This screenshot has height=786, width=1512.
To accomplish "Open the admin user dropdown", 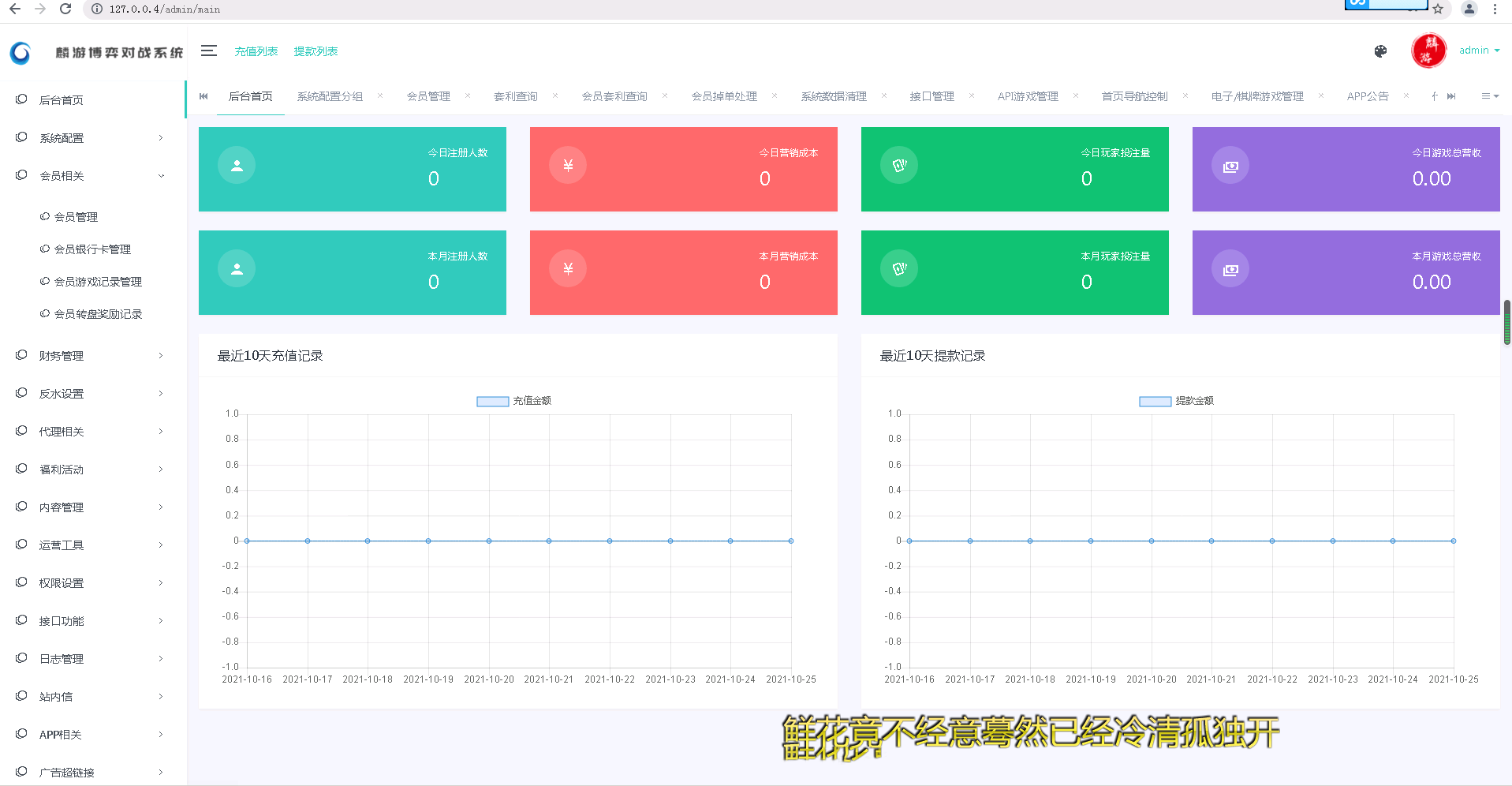I will (x=1479, y=51).
